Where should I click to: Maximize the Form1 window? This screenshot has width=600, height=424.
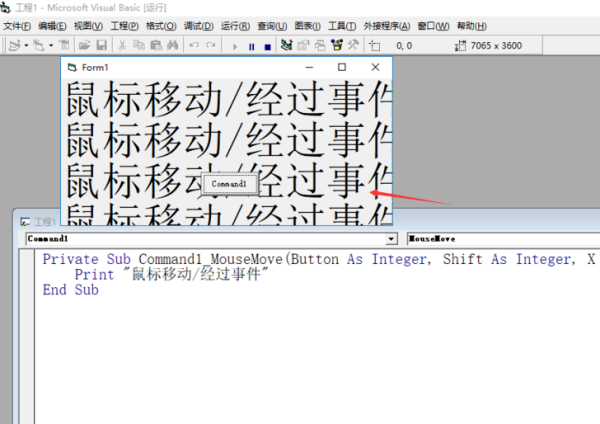pyautogui.click(x=342, y=67)
